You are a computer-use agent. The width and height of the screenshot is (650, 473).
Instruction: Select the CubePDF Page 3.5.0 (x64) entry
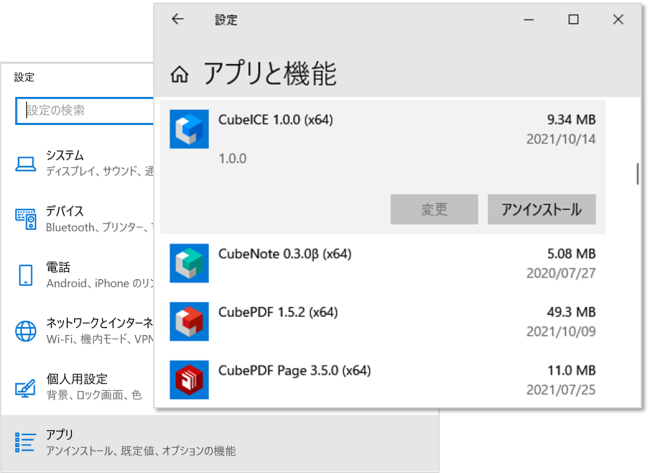[x=383, y=380]
